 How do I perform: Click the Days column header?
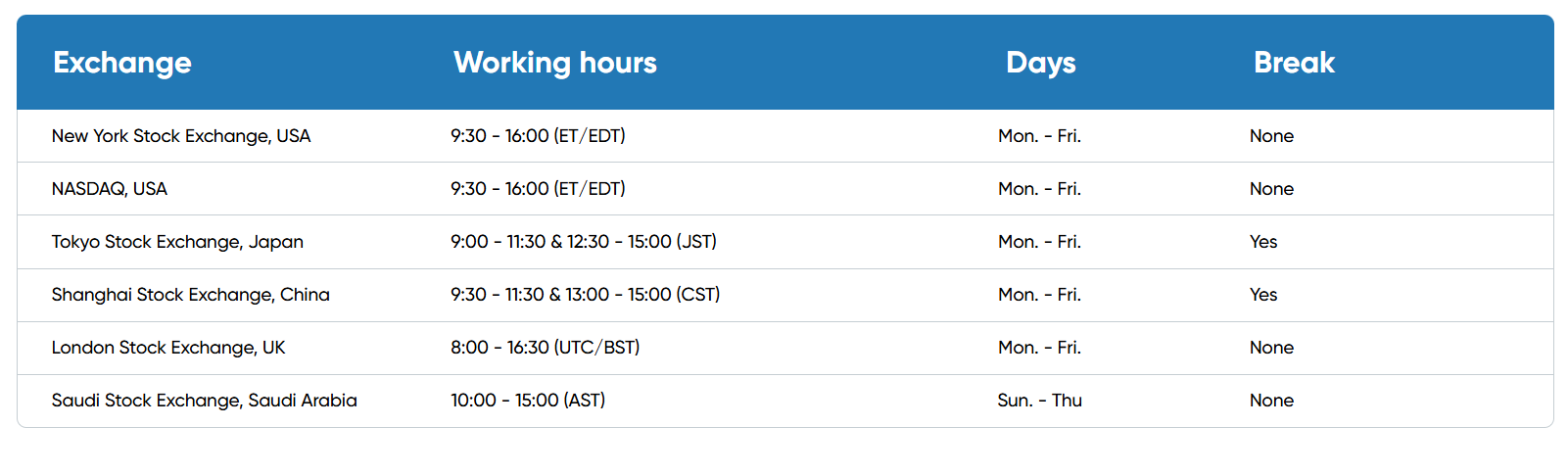click(x=1040, y=63)
